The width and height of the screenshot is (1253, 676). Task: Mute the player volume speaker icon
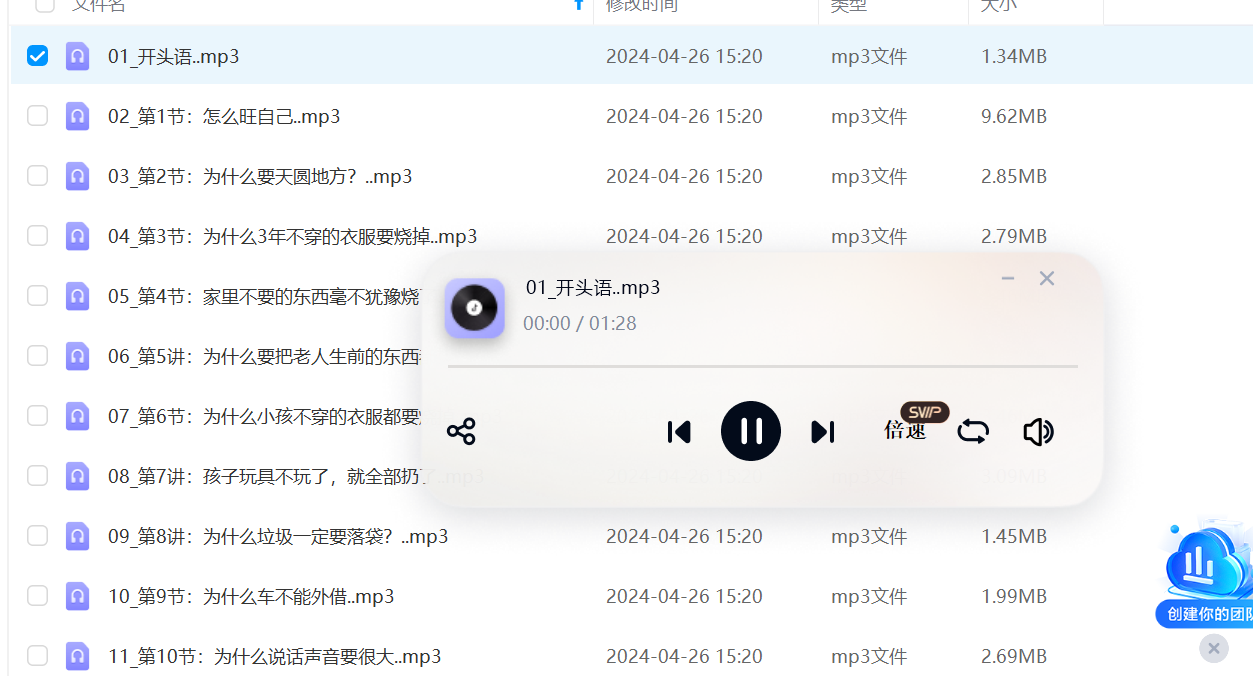(1039, 432)
